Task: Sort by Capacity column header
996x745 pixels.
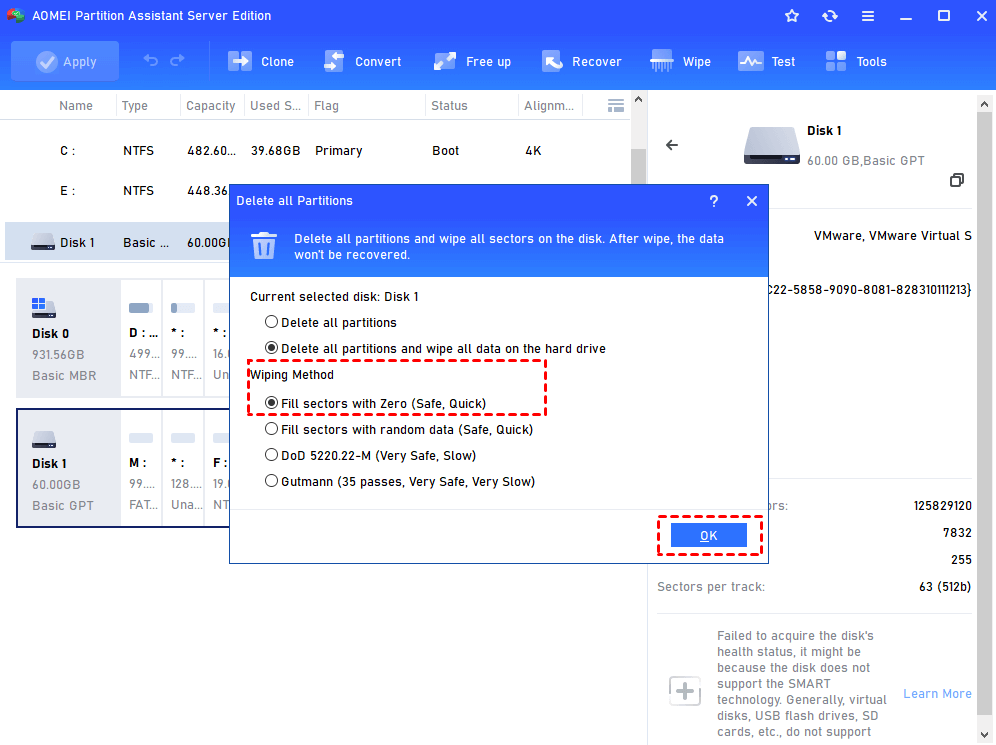Action: point(211,106)
